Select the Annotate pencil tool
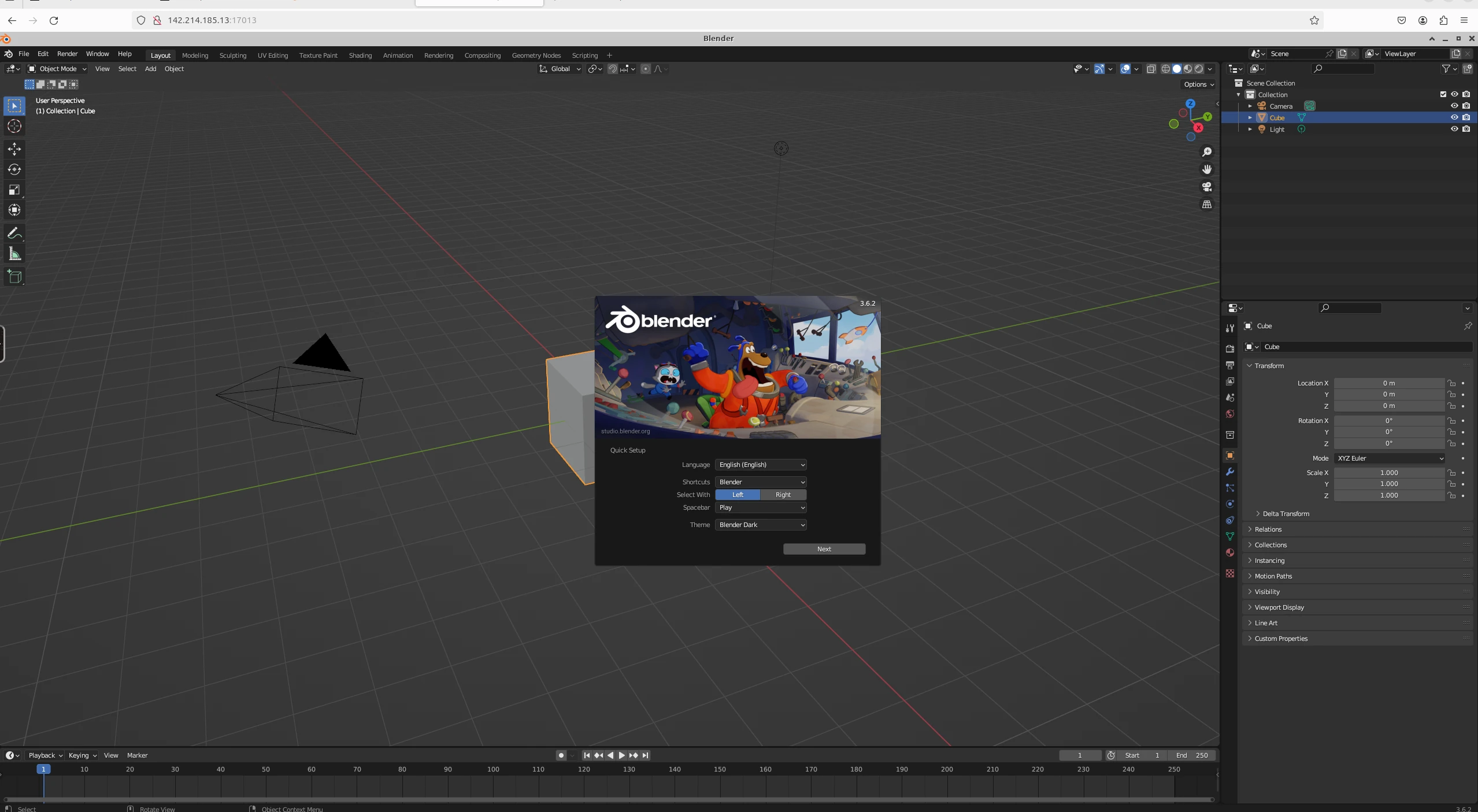This screenshot has width=1478, height=812. pyautogui.click(x=14, y=233)
